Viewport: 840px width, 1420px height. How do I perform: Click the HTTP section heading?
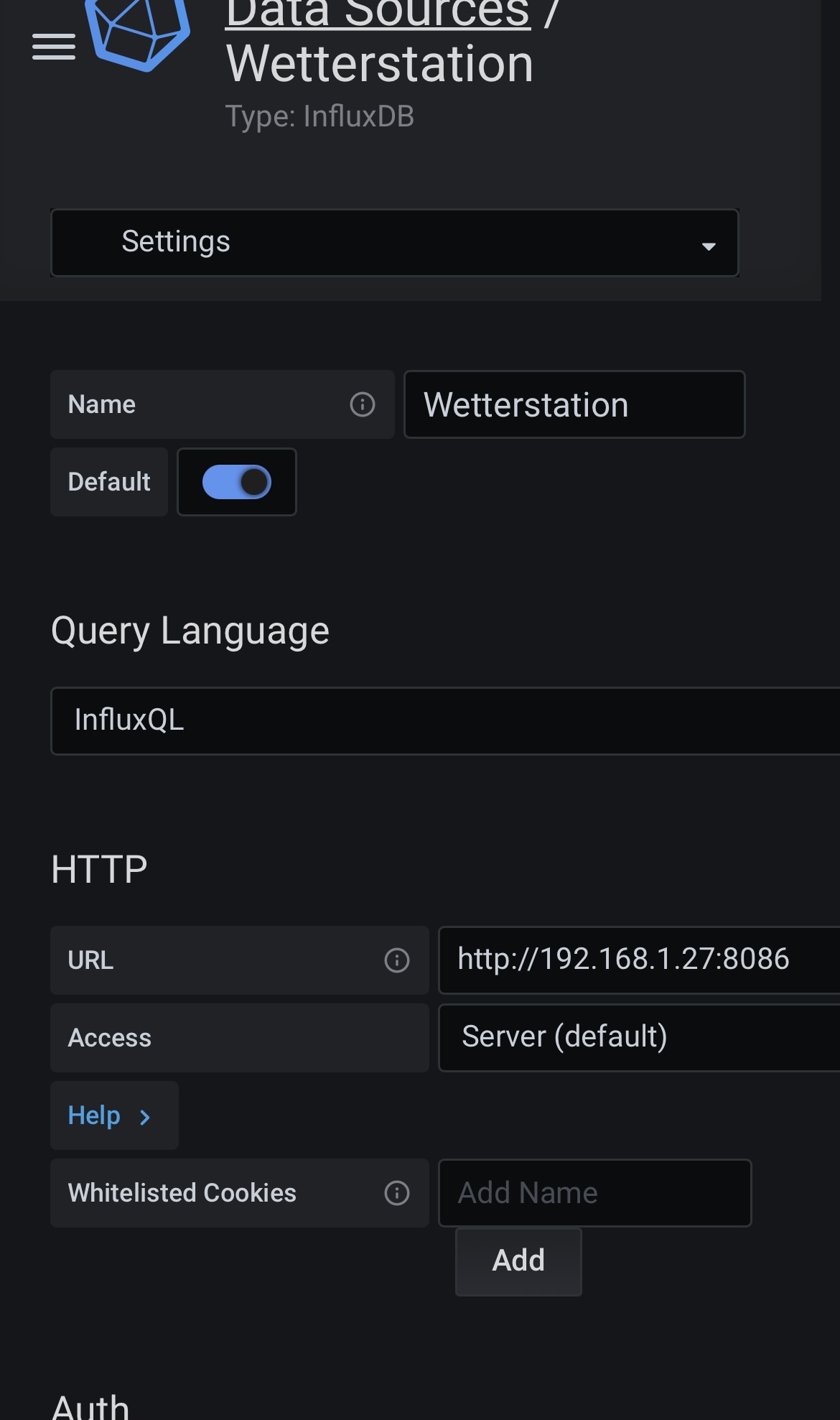(99, 869)
